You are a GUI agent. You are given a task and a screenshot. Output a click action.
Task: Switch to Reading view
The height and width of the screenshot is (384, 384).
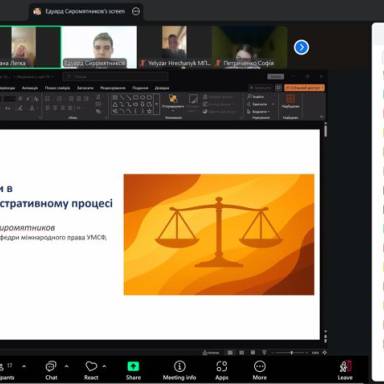(x=253, y=352)
